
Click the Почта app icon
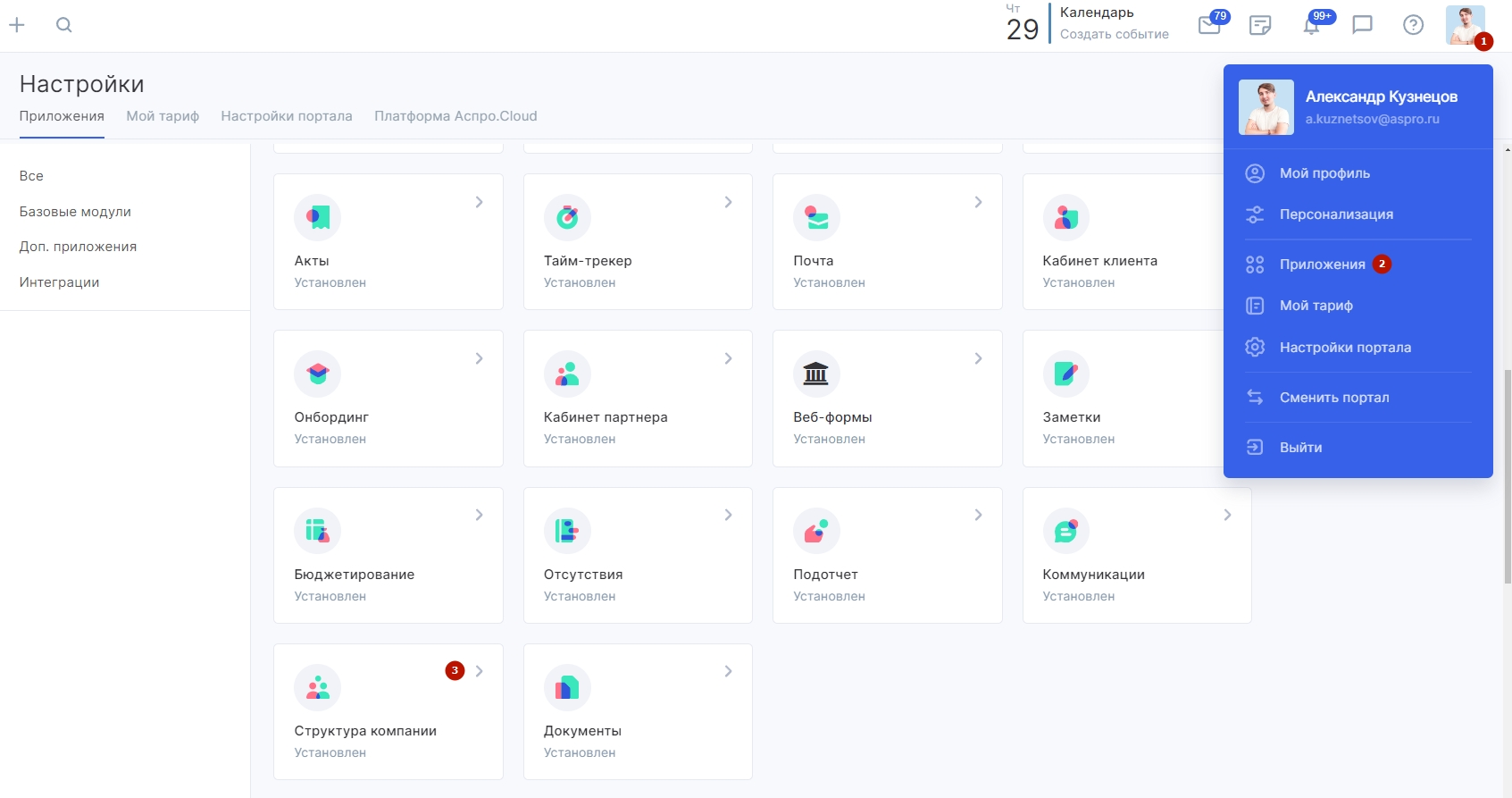[x=816, y=217]
